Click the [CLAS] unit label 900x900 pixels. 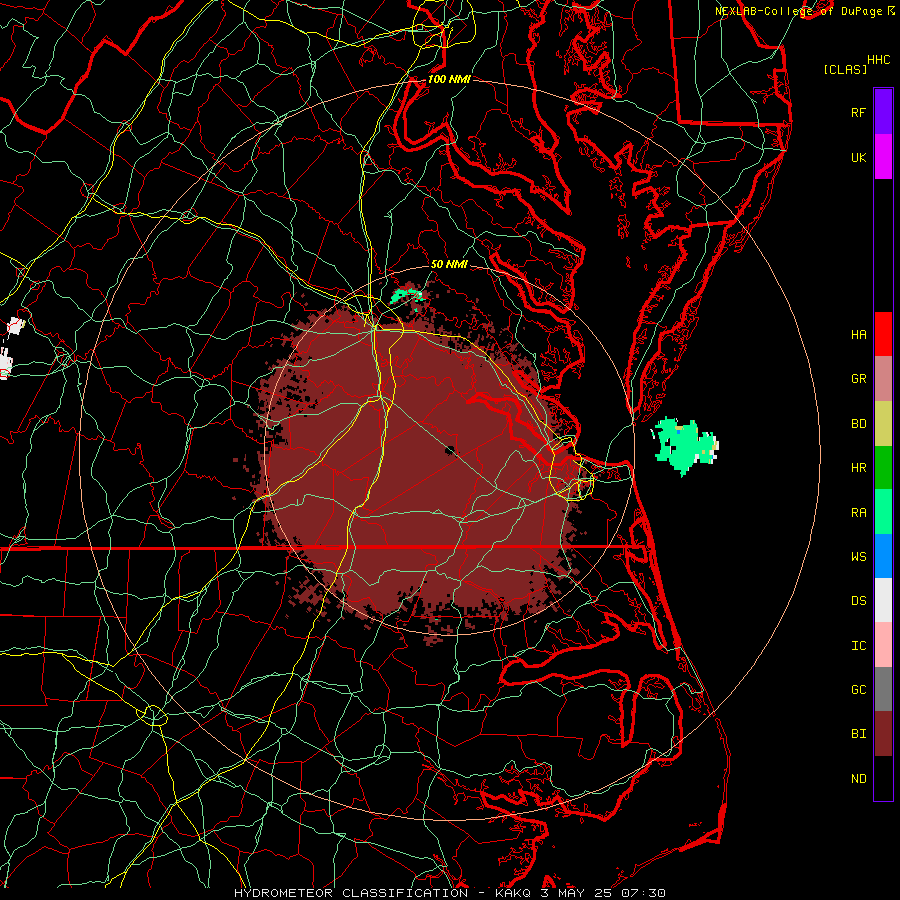[x=845, y=69]
